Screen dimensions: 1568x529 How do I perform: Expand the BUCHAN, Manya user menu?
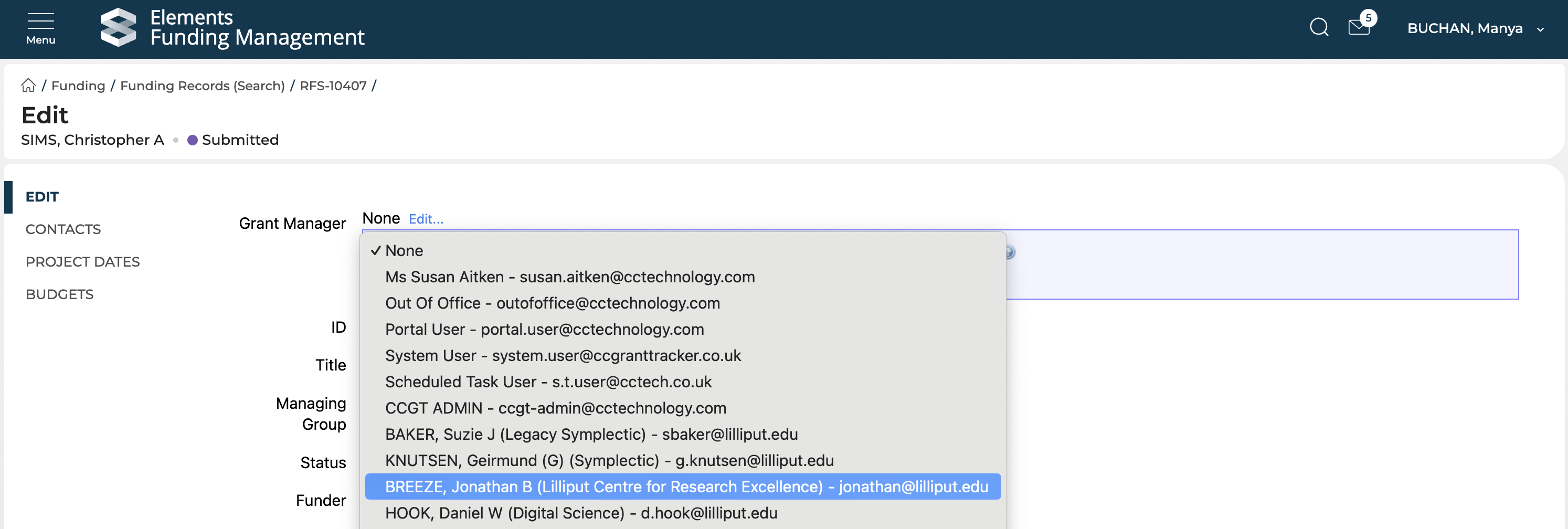1474,29
